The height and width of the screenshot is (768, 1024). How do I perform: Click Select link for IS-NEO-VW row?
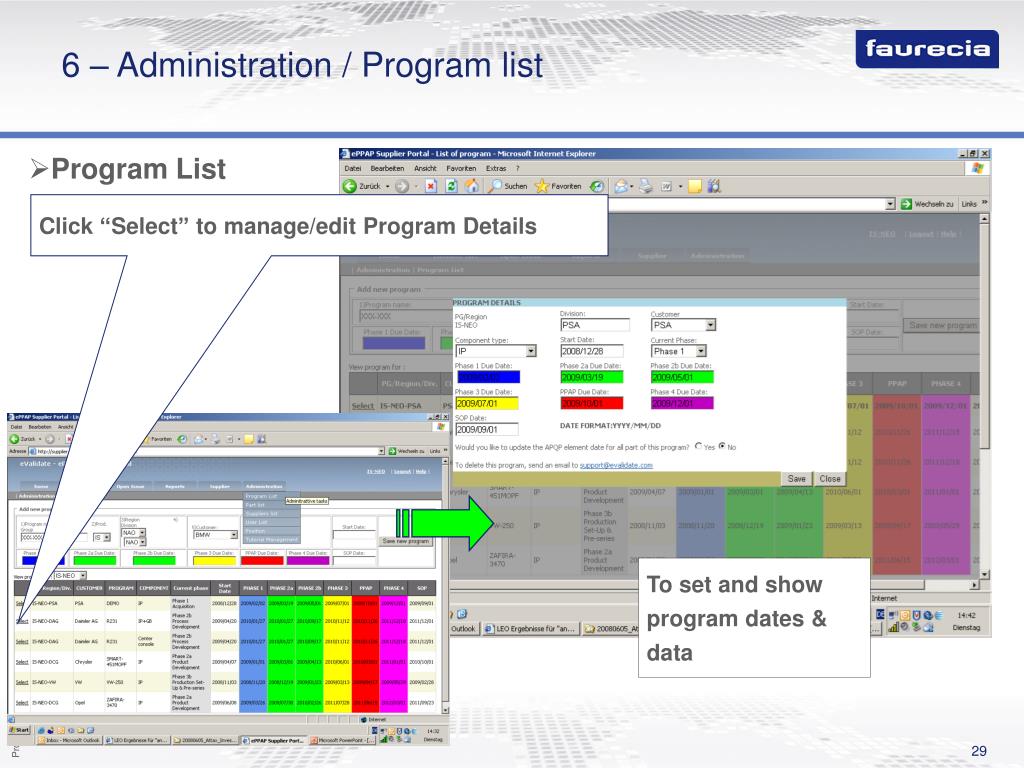(22, 682)
